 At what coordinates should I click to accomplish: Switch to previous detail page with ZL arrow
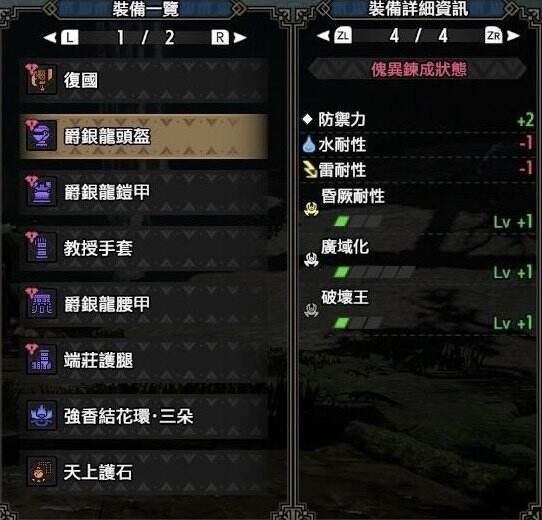point(334,35)
